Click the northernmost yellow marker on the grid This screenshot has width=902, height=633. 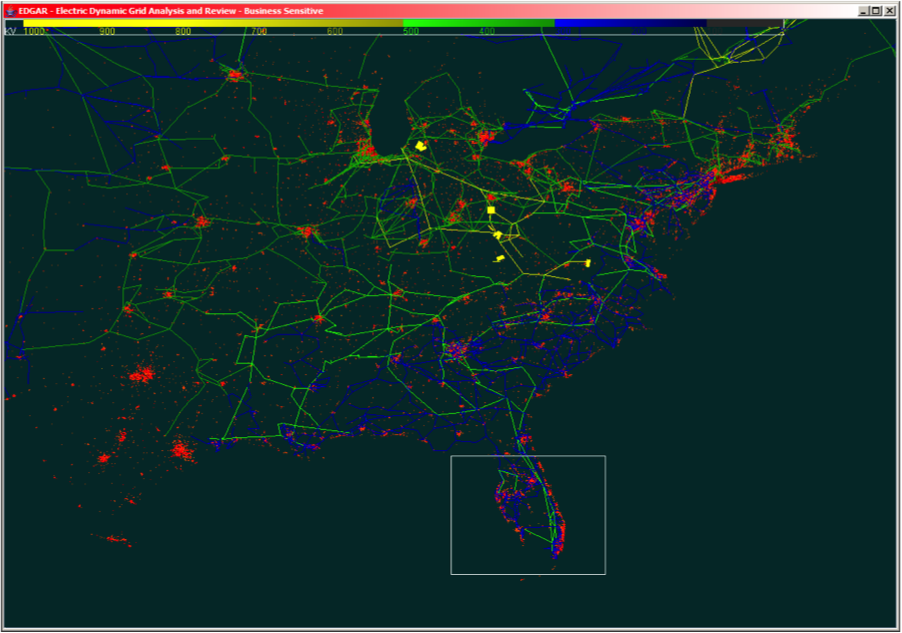(x=421, y=146)
